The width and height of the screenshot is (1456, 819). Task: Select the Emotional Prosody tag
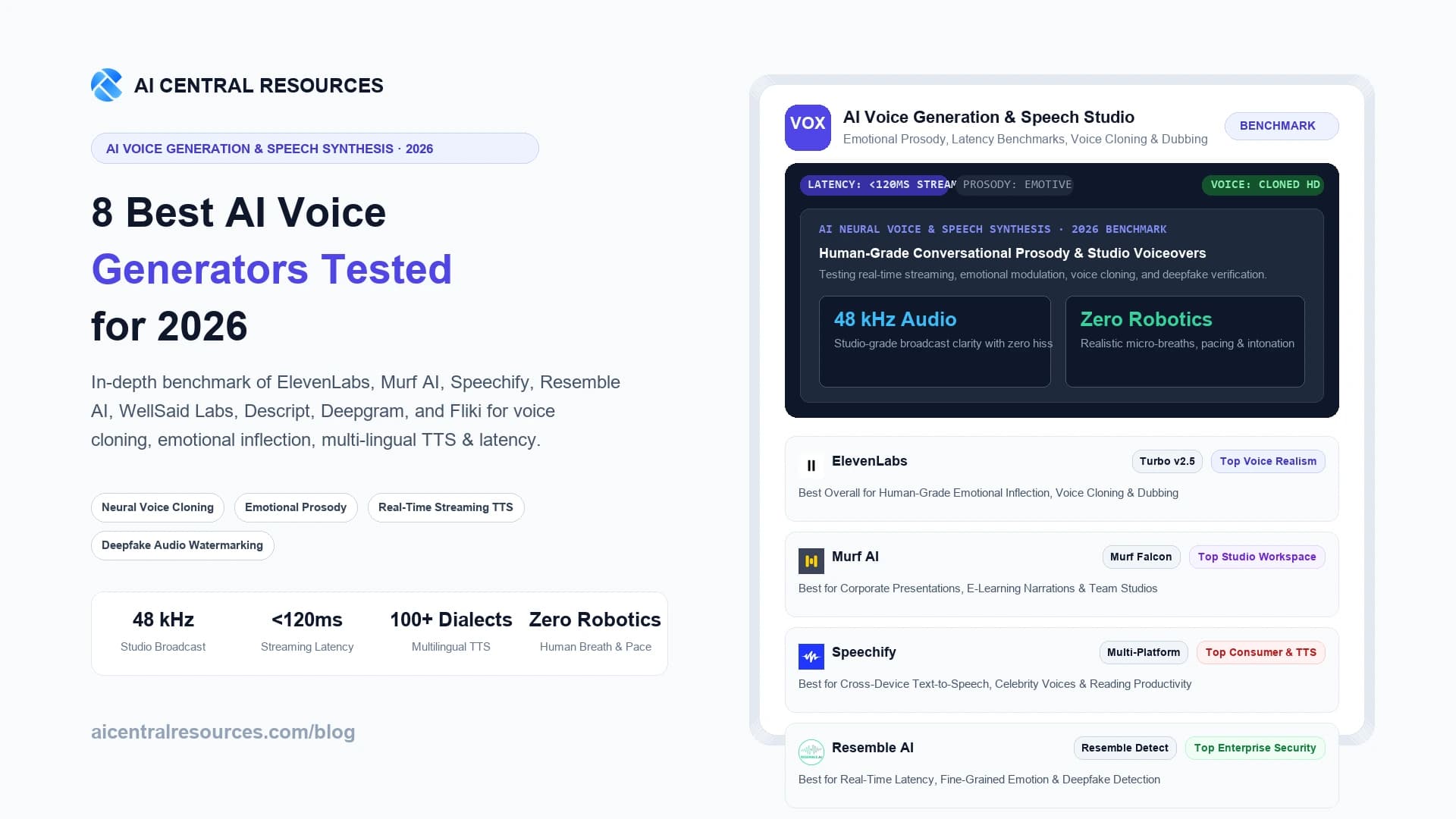296,507
